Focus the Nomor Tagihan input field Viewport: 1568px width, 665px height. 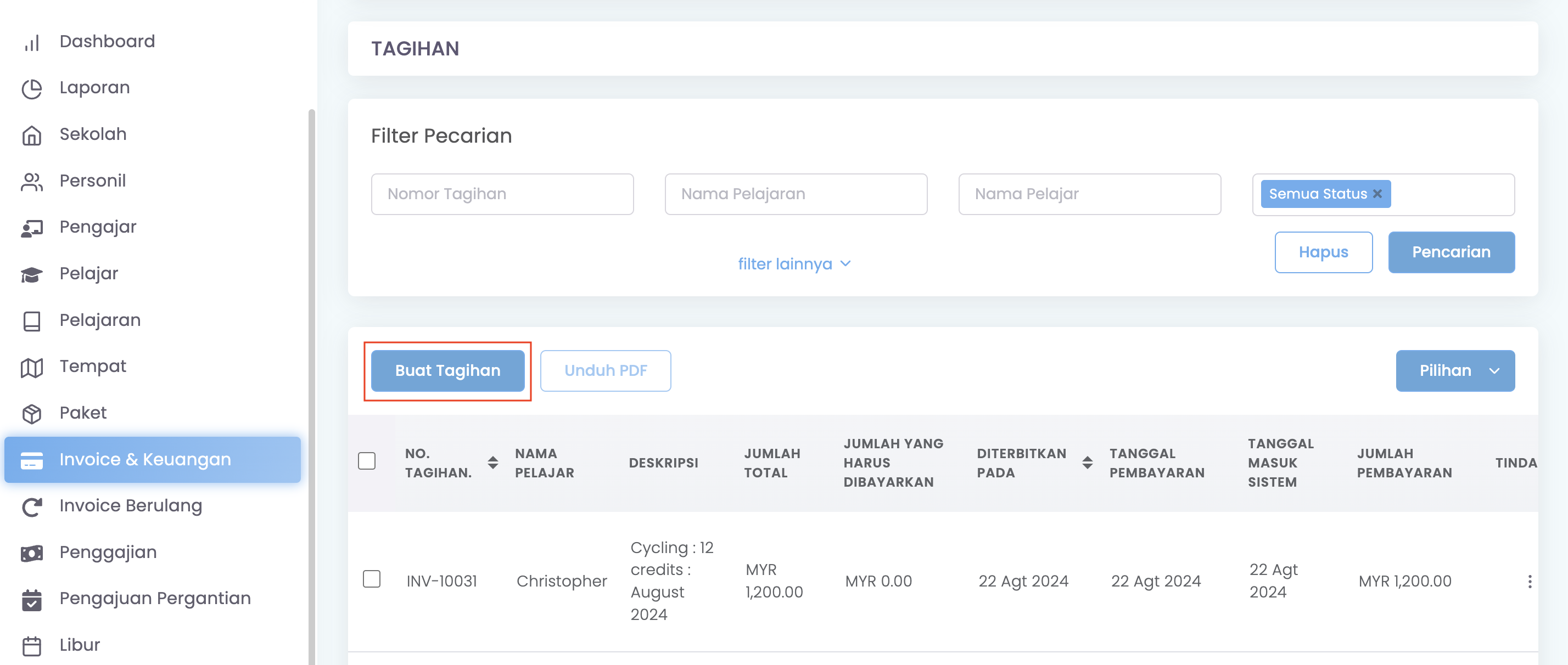(502, 194)
